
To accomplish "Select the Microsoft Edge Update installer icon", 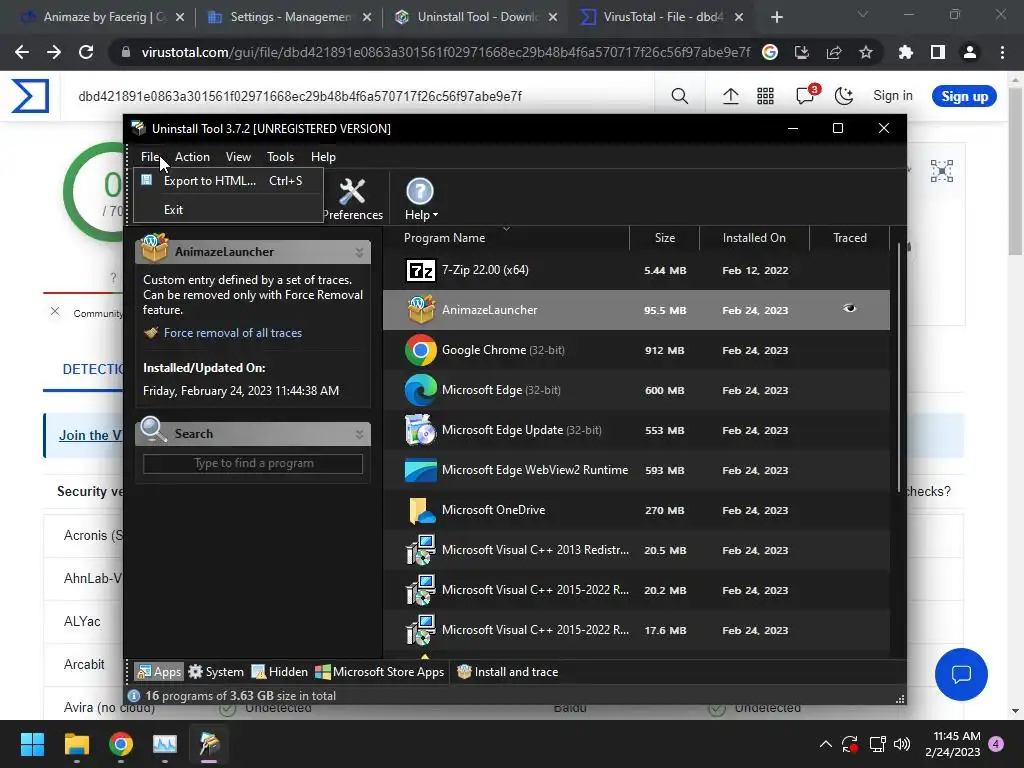I will [x=421, y=430].
